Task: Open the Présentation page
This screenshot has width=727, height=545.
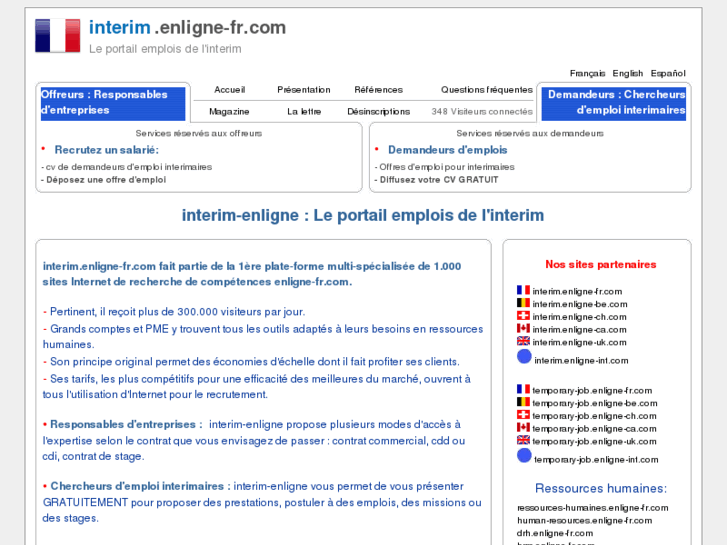Action: tap(304, 90)
